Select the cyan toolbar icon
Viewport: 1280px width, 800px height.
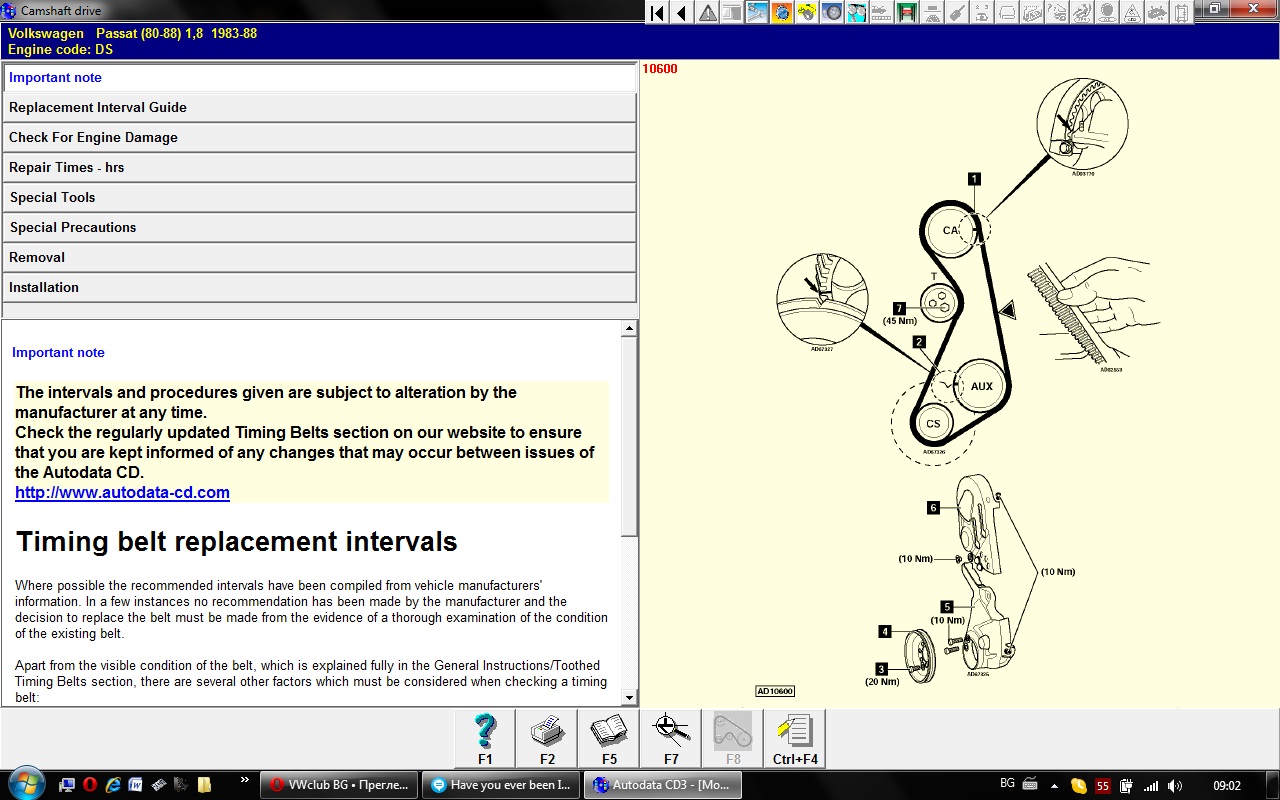[857, 13]
